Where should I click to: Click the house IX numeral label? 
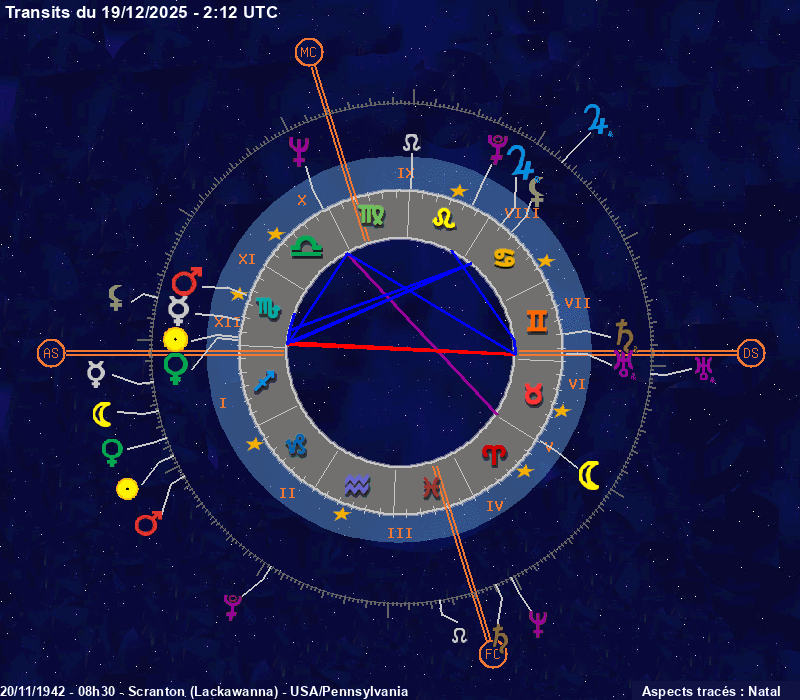click(x=405, y=173)
